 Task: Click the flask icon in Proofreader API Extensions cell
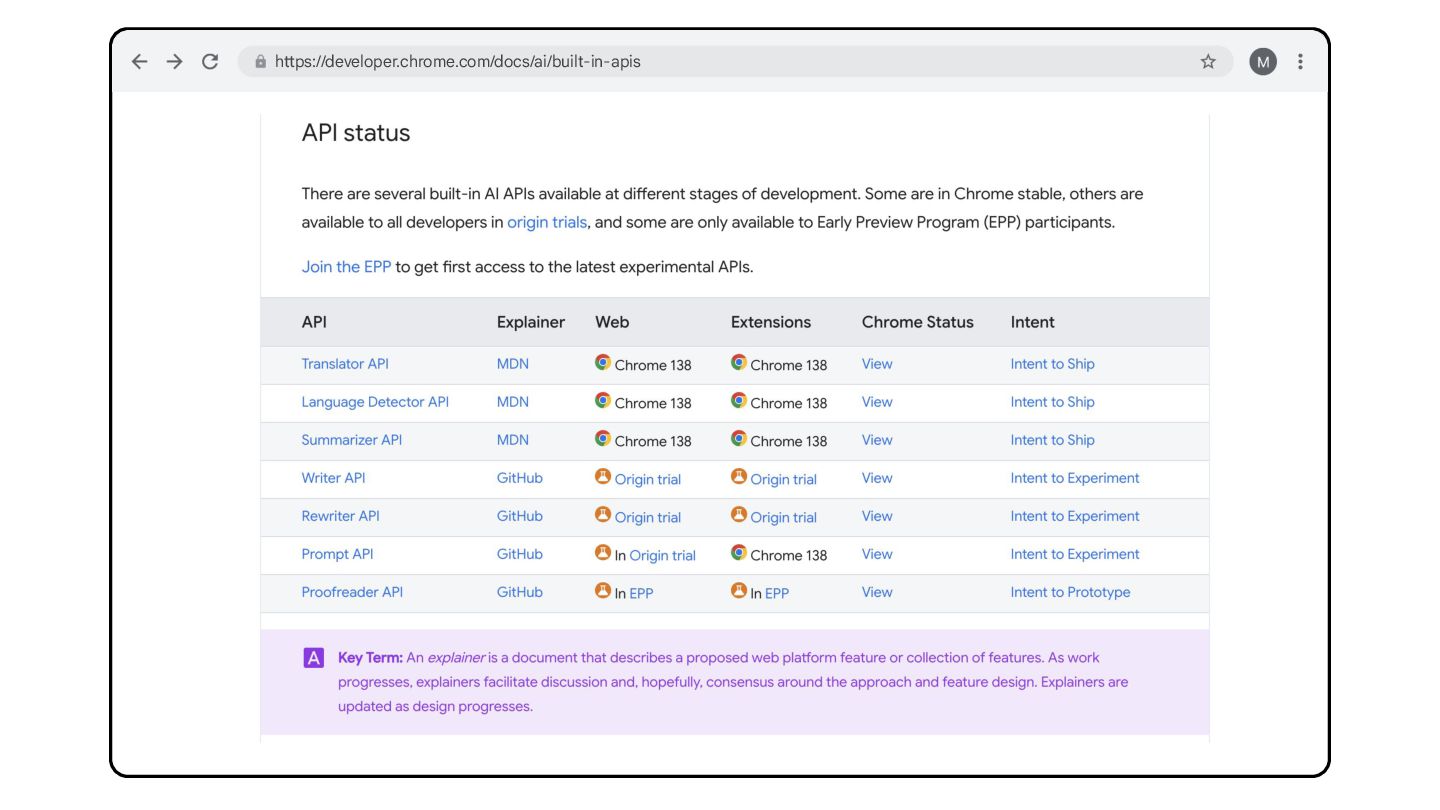click(739, 591)
